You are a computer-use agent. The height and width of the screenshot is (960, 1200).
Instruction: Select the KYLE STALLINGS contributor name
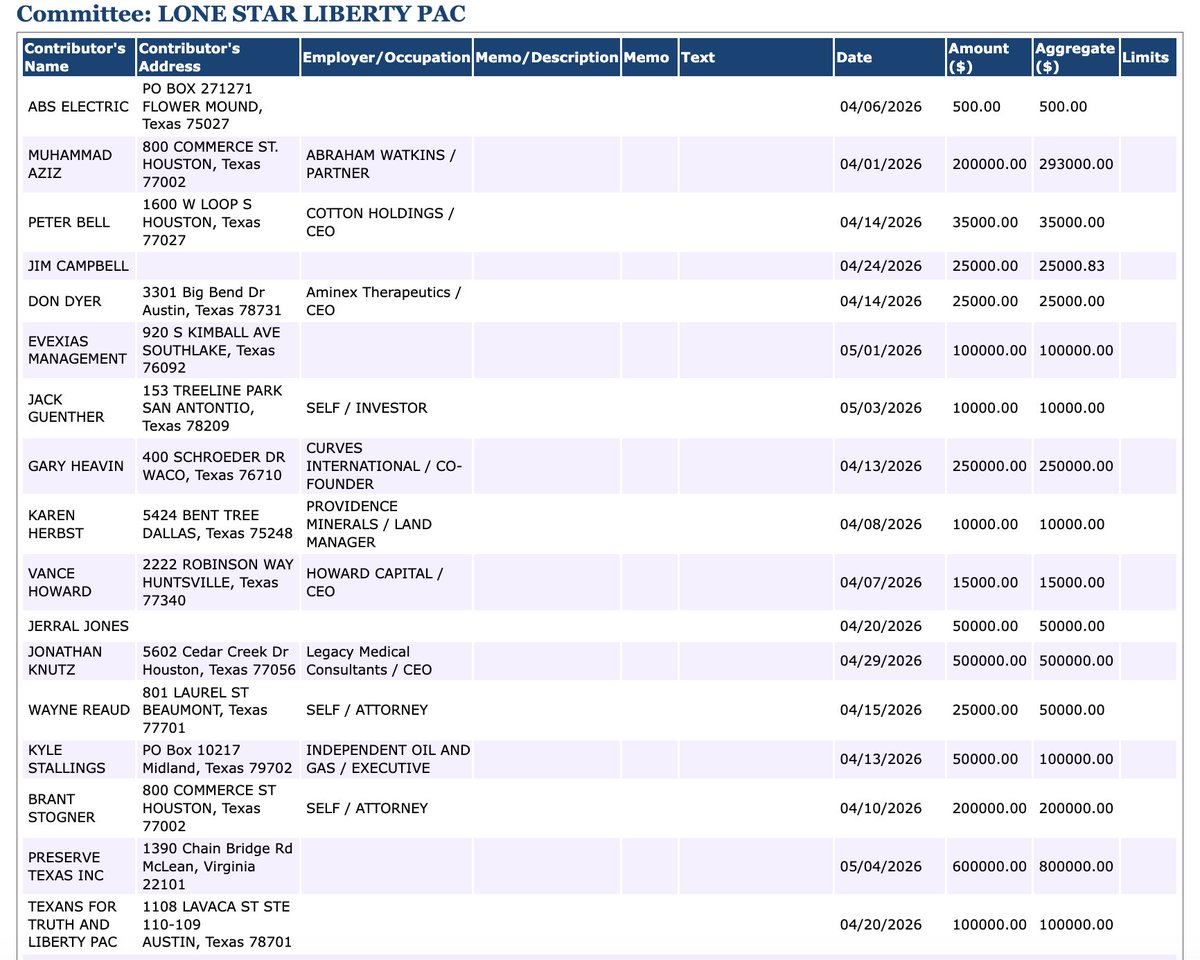pos(69,759)
